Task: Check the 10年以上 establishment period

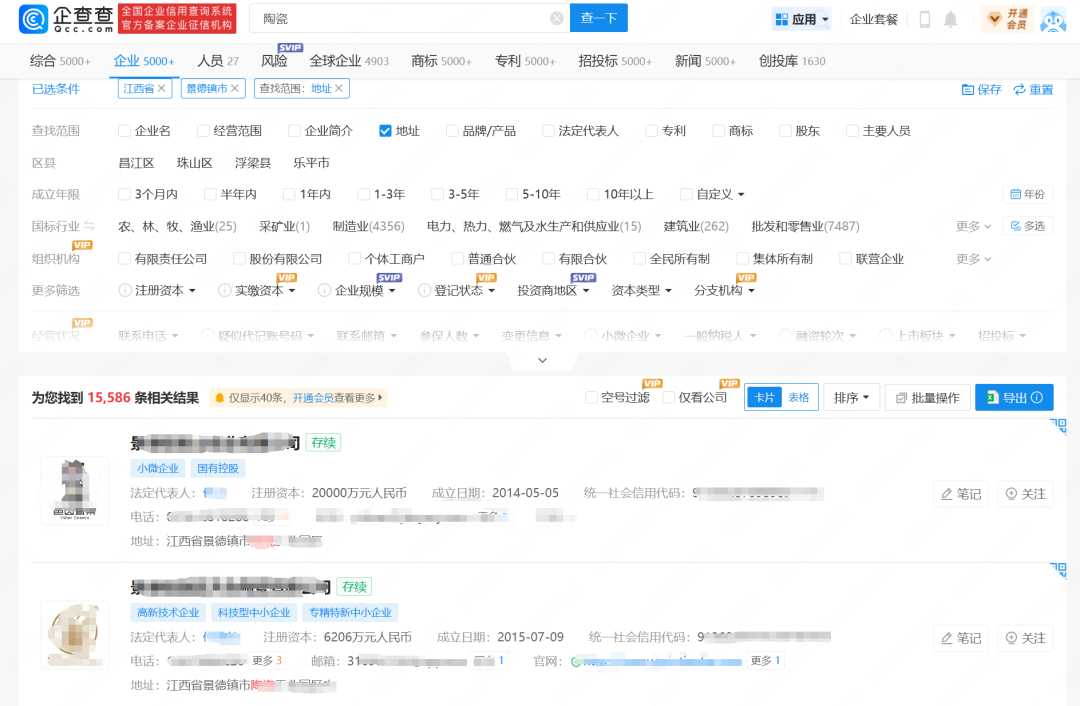Action: pyautogui.click(x=593, y=194)
